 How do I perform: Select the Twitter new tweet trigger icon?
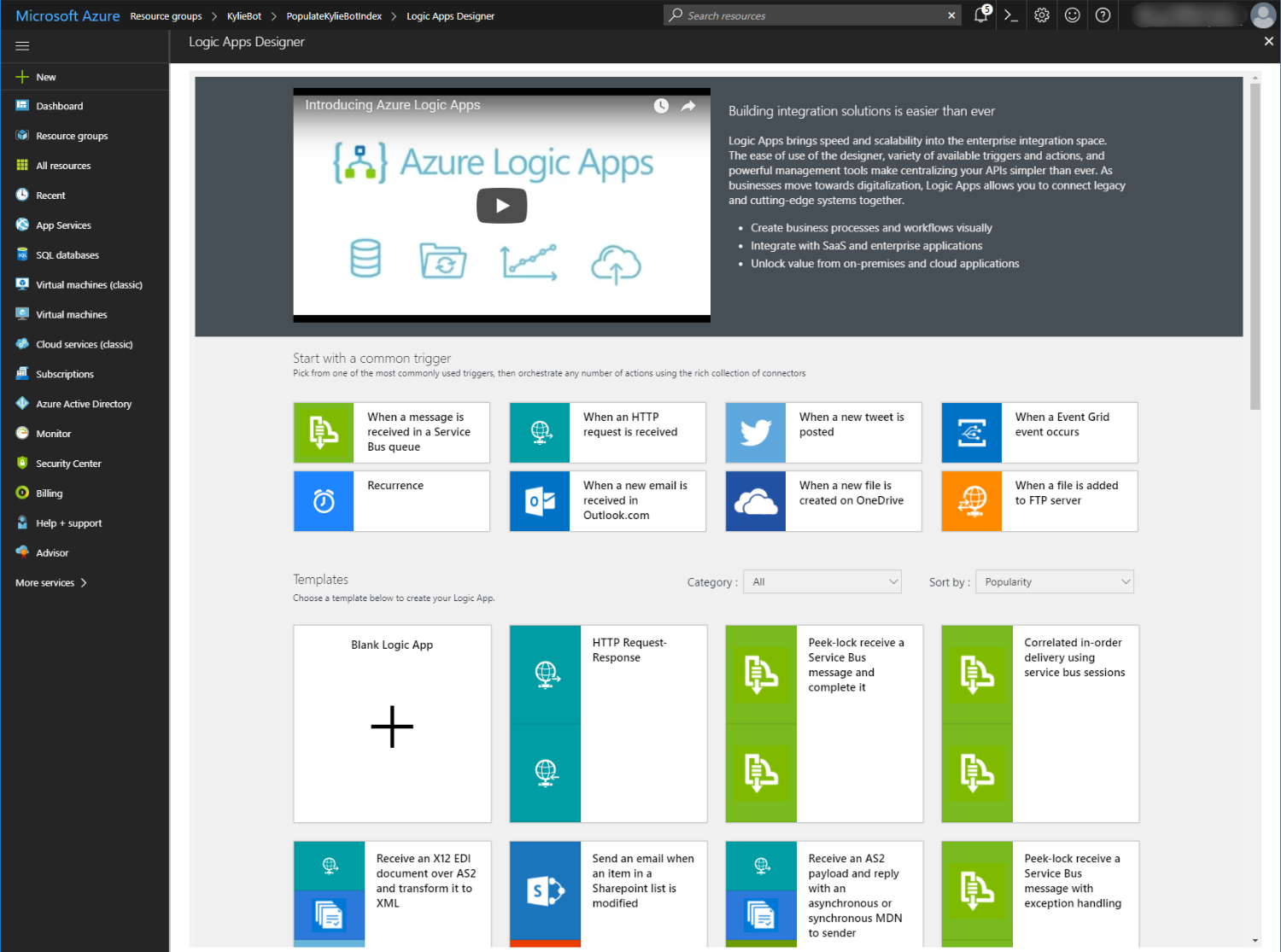pos(756,433)
